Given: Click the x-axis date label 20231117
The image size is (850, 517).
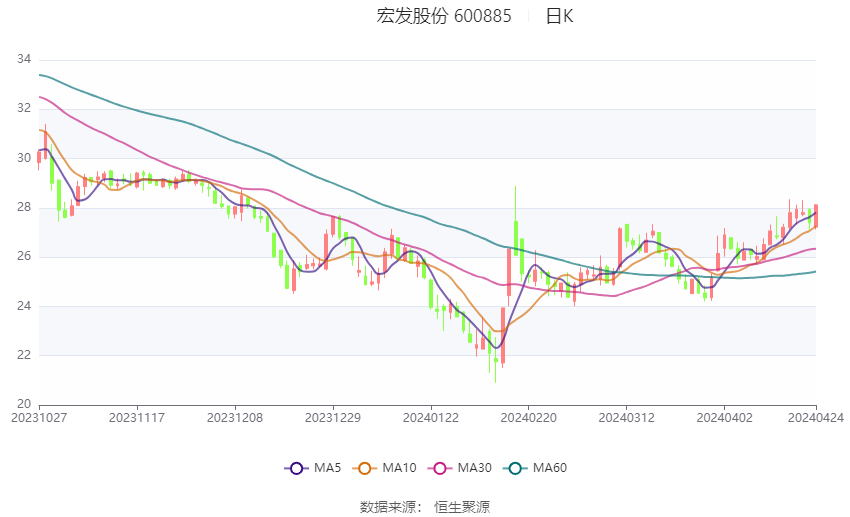Looking at the screenshot, I should point(137,418).
